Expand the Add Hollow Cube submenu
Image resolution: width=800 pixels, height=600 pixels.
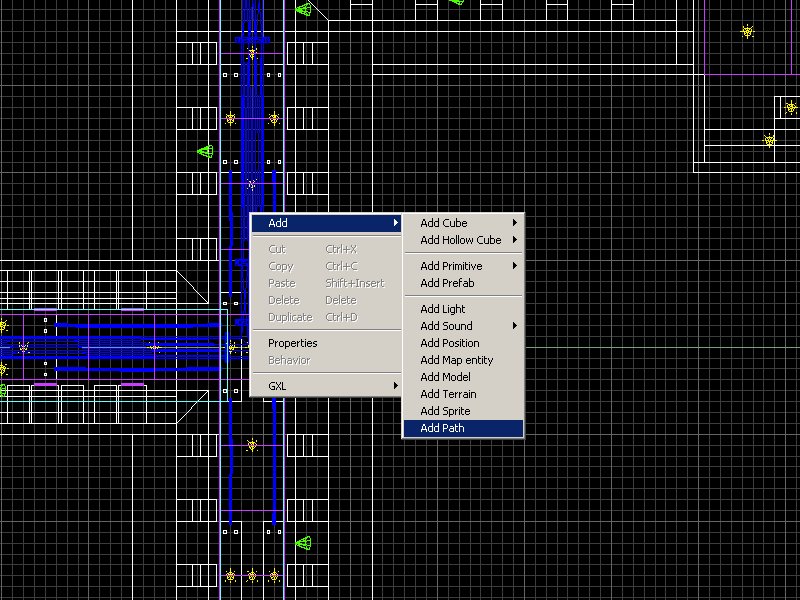point(462,240)
